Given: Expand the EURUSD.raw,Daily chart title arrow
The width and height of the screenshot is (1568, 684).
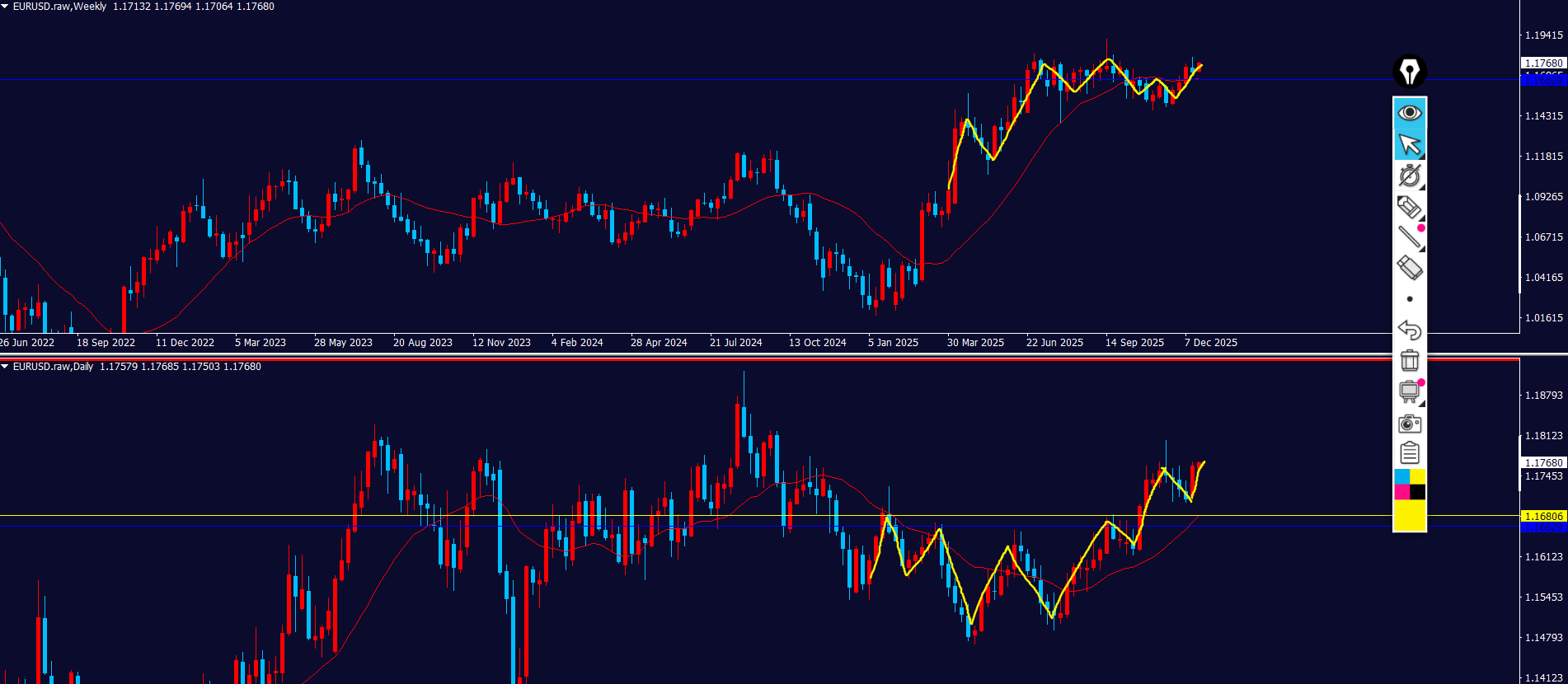Looking at the screenshot, I should pyautogui.click(x=5, y=367).
